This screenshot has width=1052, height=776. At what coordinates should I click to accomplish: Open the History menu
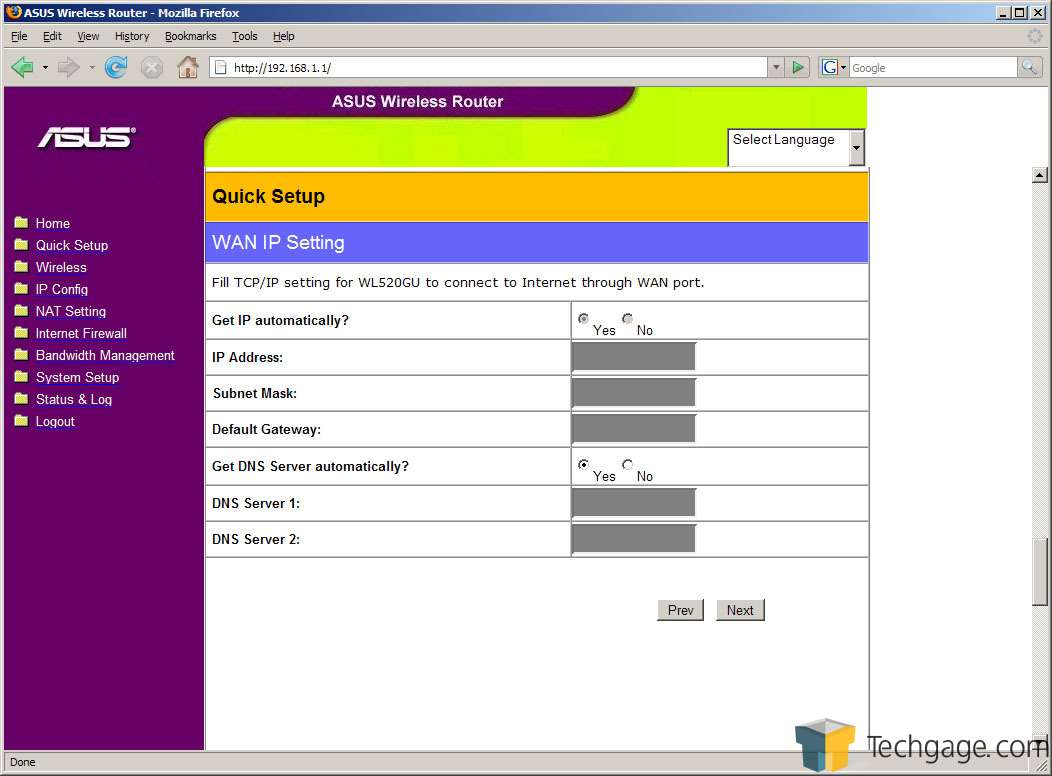[132, 36]
